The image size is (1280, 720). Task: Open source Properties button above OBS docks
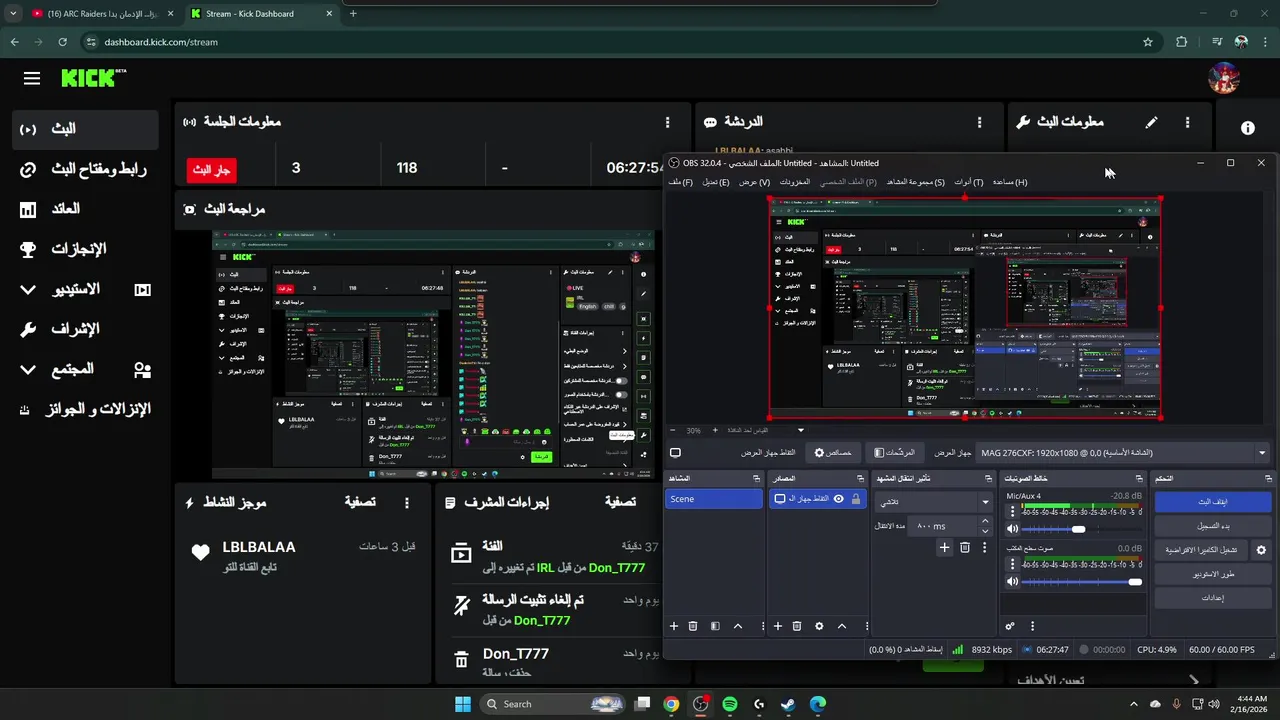(x=834, y=453)
